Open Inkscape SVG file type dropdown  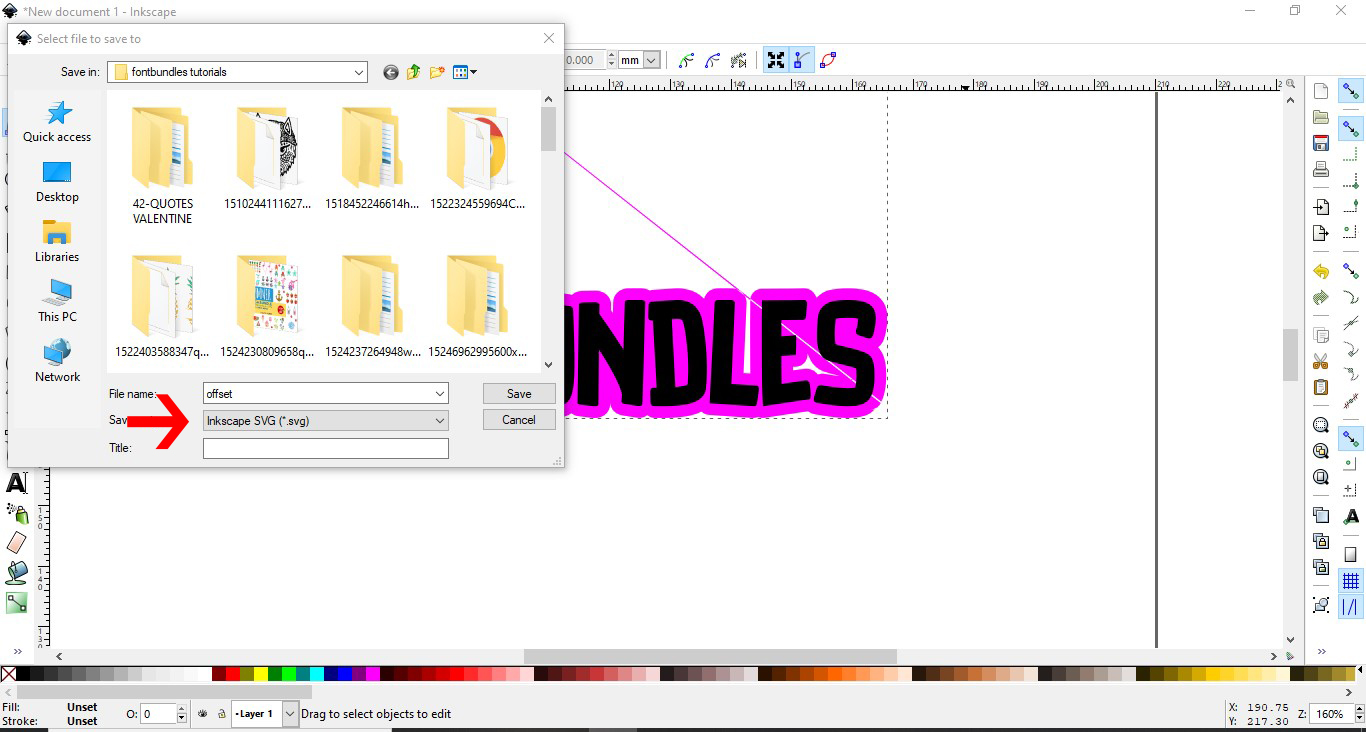(325, 421)
